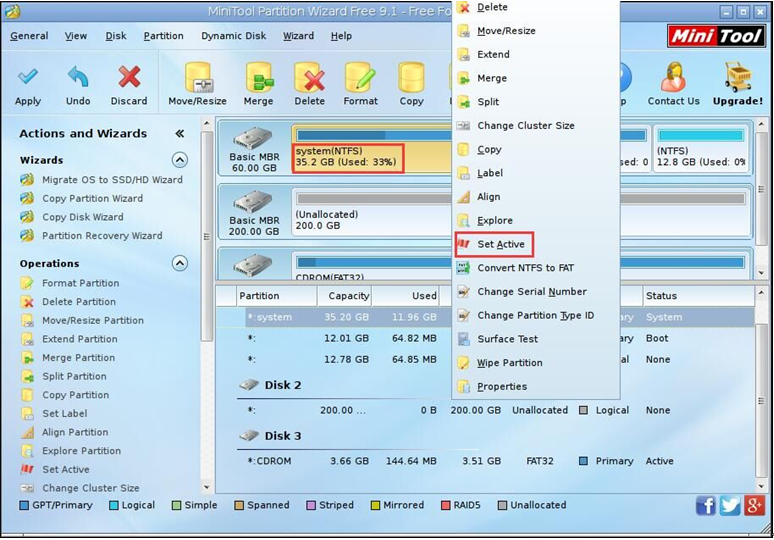The height and width of the screenshot is (540, 774).
Task: Open the Dynamic Disk menu
Action: pyautogui.click(x=233, y=36)
